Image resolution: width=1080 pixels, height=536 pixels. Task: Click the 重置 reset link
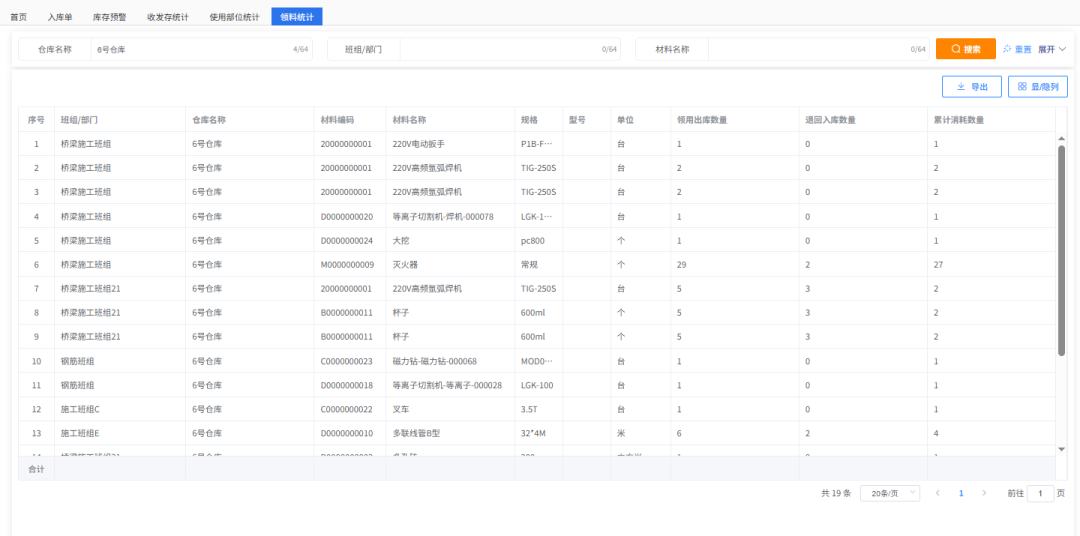click(1017, 50)
